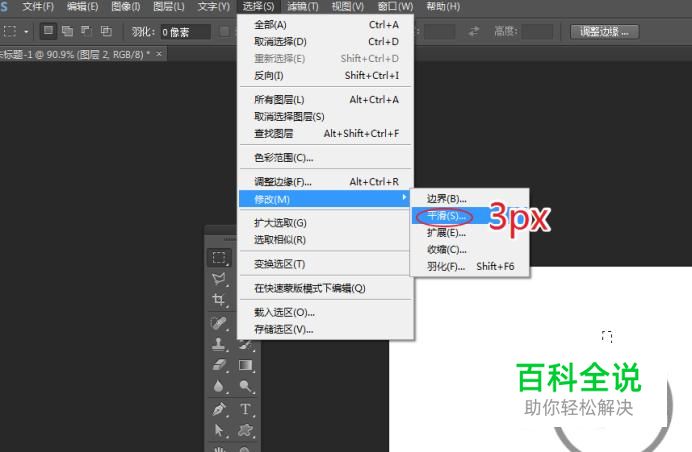Select the Path Selection arrow tool
The height and width of the screenshot is (452, 692).
pyautogui.click(x=219, y=430)
